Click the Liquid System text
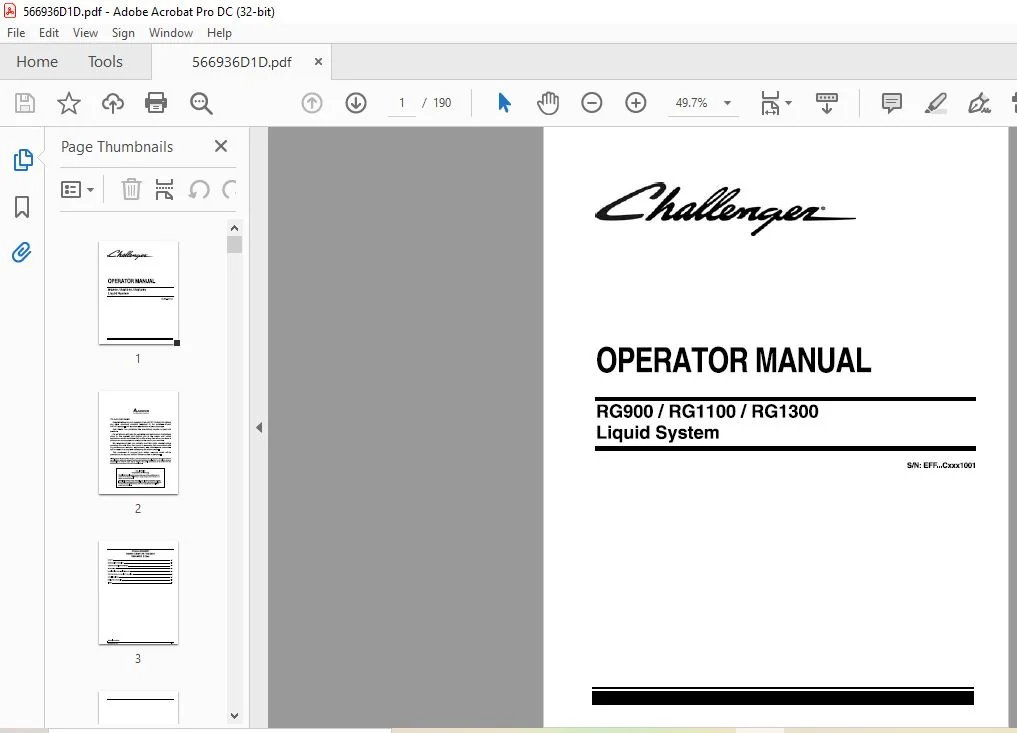This screenshot has width=1017, height=733. coord(658,433)
